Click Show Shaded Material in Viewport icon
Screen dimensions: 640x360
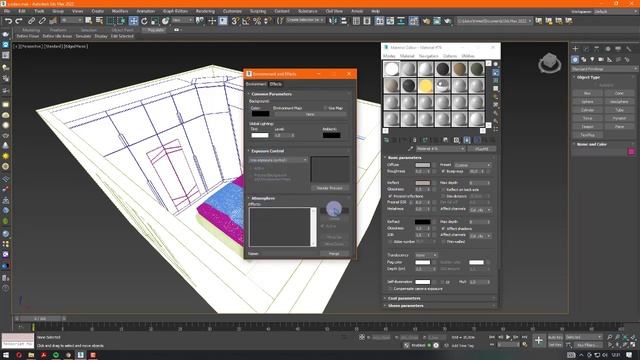pyautogui.click(x=467, y=140)
